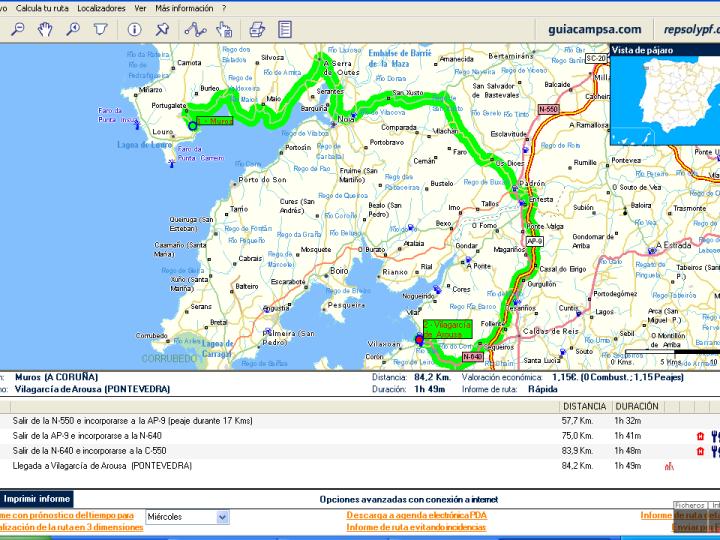Click the information (i) tool icon
Viewport: 720px width, 540px height.
click(134, 29)
